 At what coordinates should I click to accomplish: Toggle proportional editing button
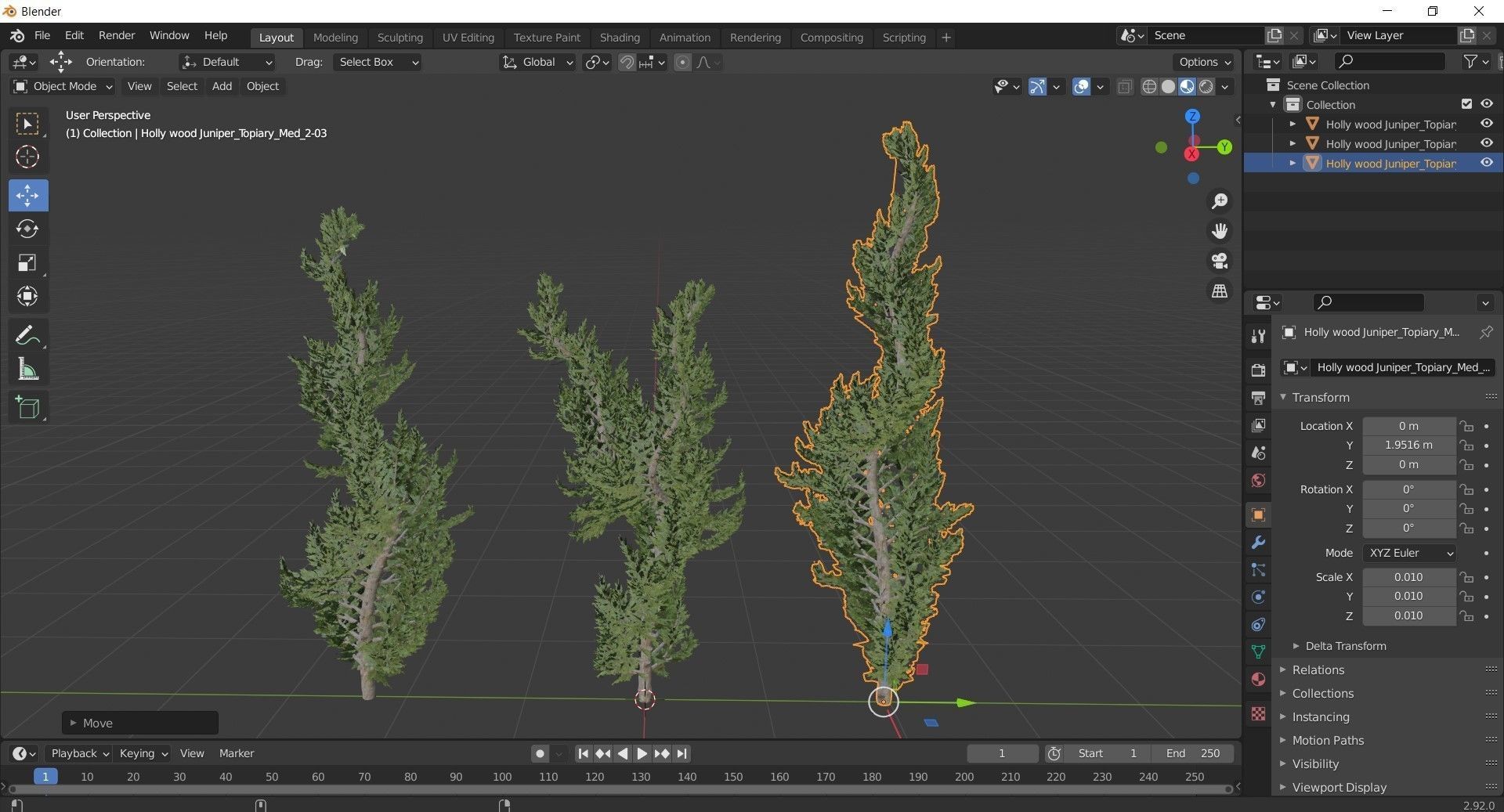pos(682,62)
